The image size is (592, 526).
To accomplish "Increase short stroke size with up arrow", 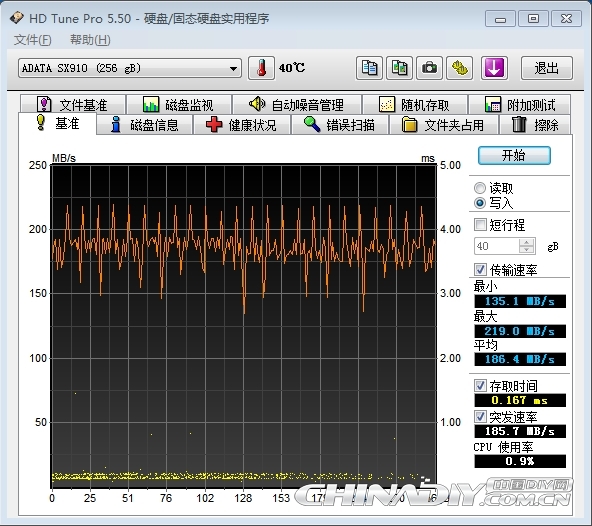I will [527, 242].
